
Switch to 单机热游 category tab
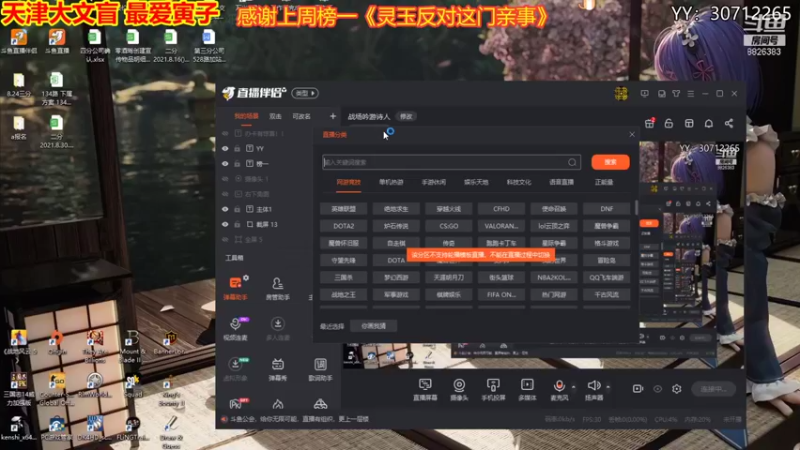(x=391, y=182)
